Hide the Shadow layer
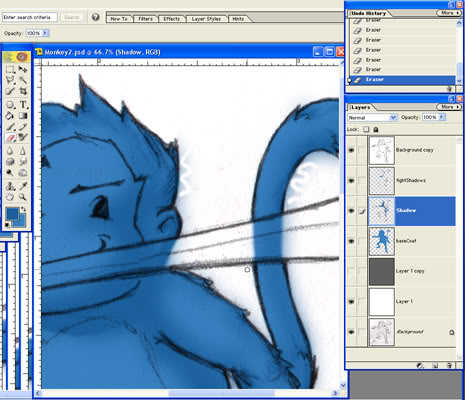 [351, 211]
